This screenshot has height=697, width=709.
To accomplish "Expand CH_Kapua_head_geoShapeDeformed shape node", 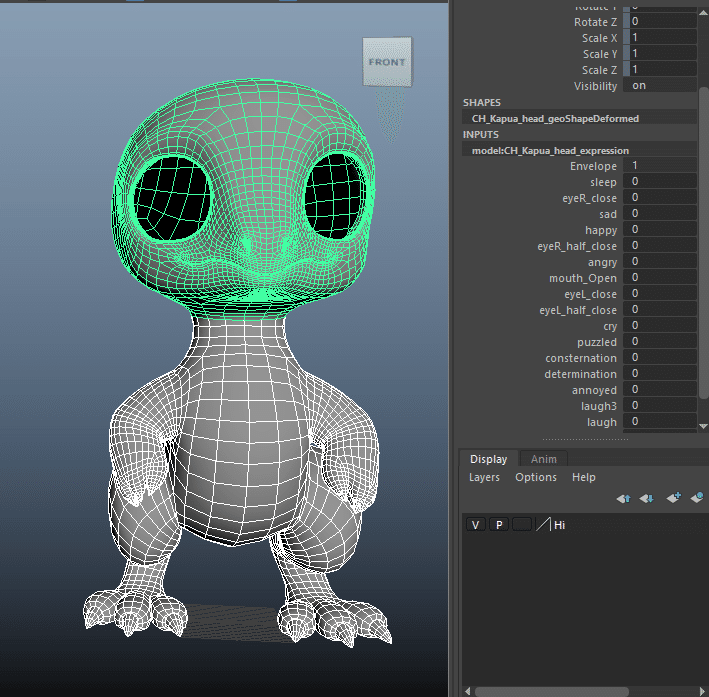I will (555, 118).
